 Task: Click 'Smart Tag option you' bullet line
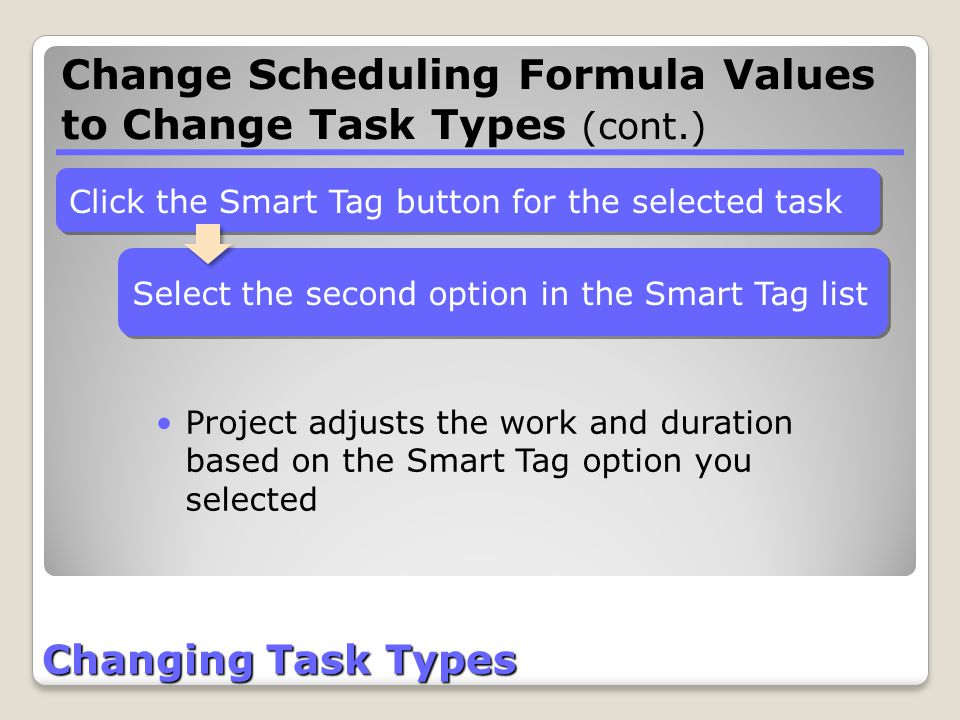pyautogui.click(x=579, y=462)
